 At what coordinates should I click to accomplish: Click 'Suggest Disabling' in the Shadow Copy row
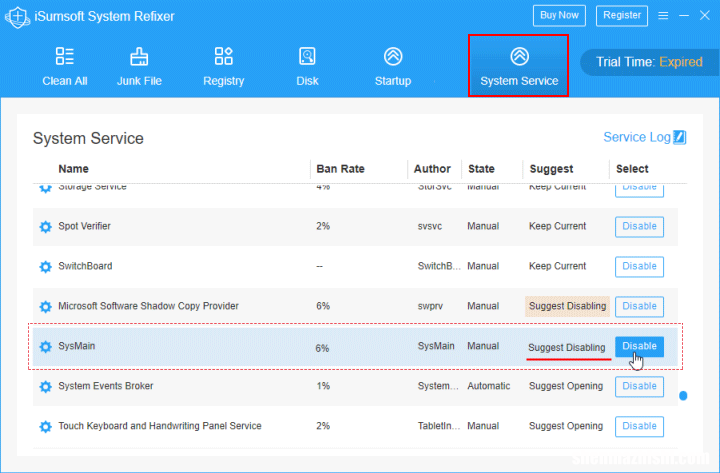(568, 306)
